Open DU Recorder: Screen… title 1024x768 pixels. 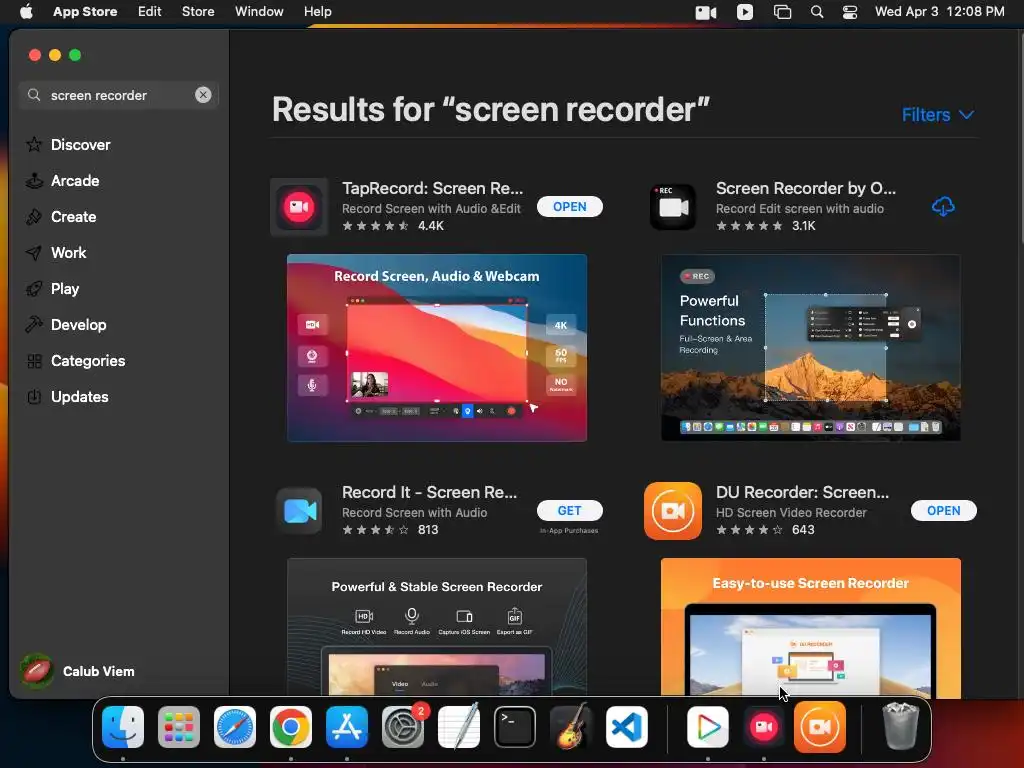click(x=802, y=492)
